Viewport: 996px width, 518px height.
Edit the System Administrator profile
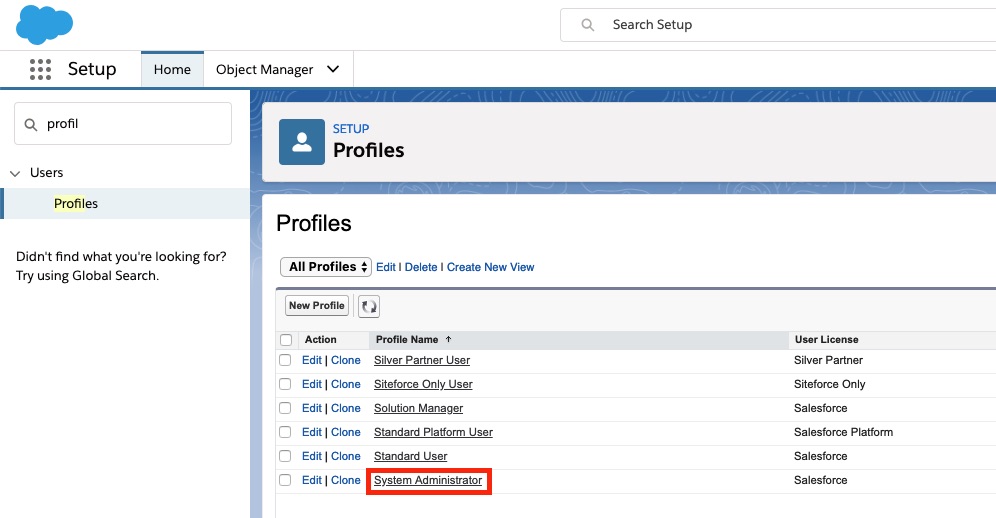(x=312, y=480)
